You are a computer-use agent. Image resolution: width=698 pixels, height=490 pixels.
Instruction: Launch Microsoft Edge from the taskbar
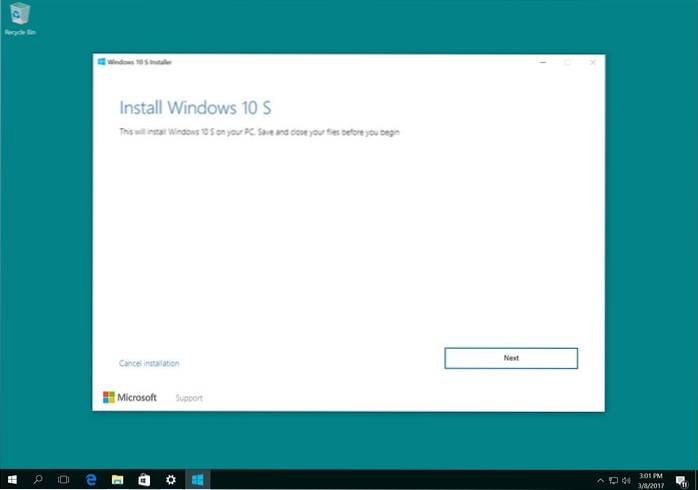pos(90,480)
